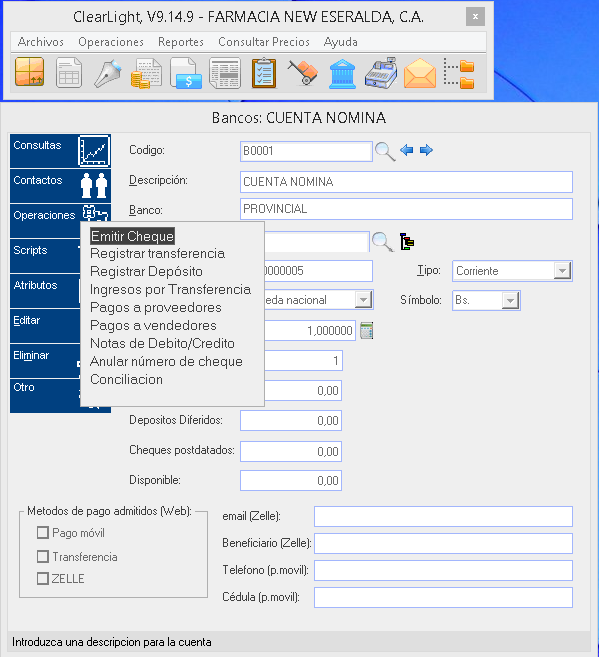Click the Scripts sidebar button

click(x=45, y=256)
